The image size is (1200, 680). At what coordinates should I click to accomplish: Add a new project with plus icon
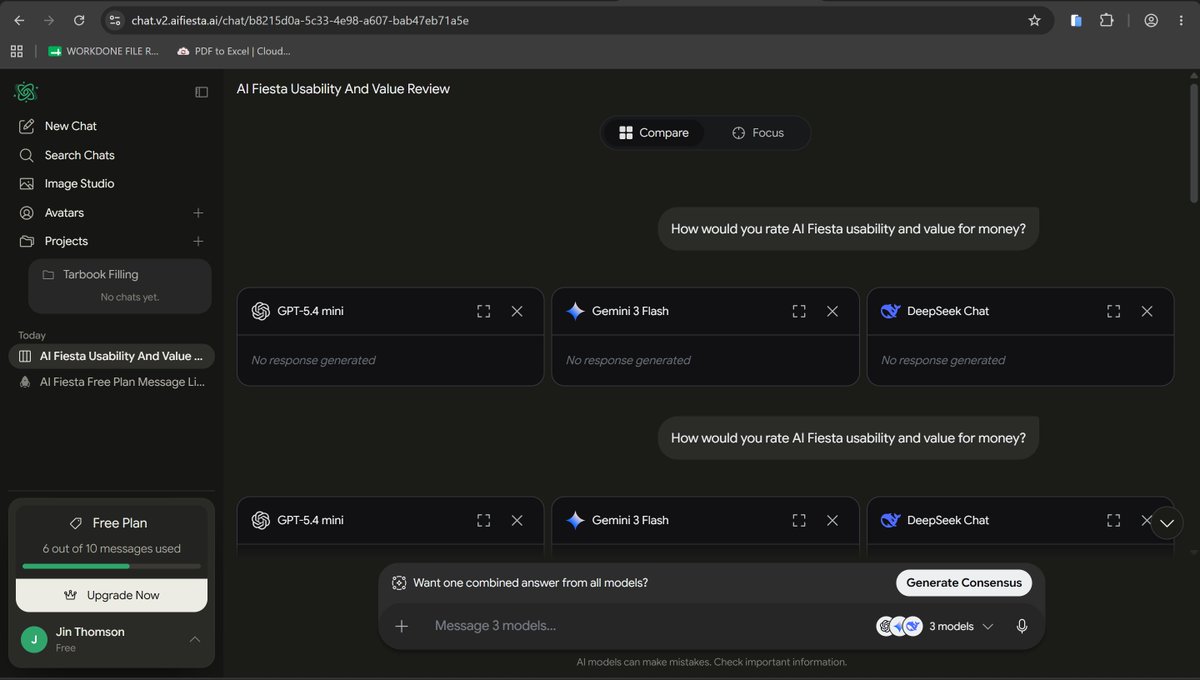(198, 241)
